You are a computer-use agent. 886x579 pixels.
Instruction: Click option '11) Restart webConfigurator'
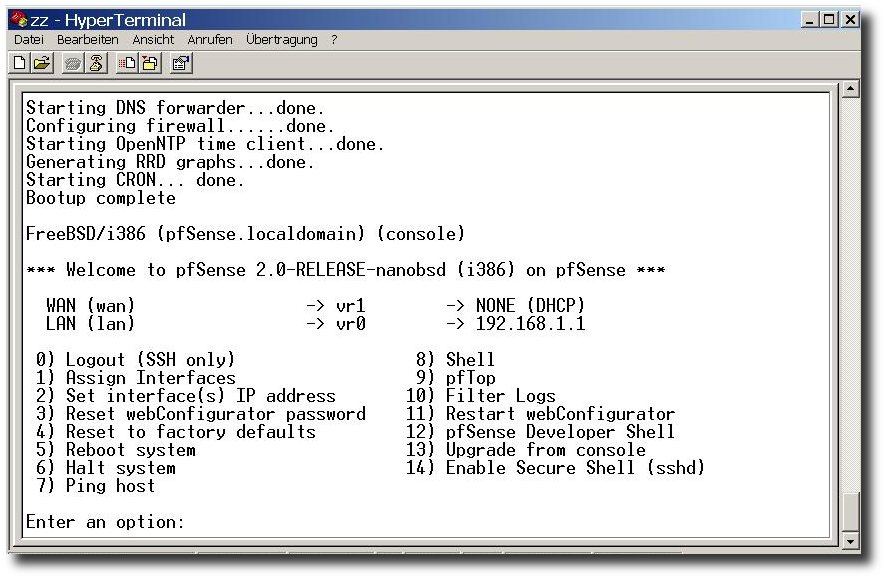(x=540, y=414)
